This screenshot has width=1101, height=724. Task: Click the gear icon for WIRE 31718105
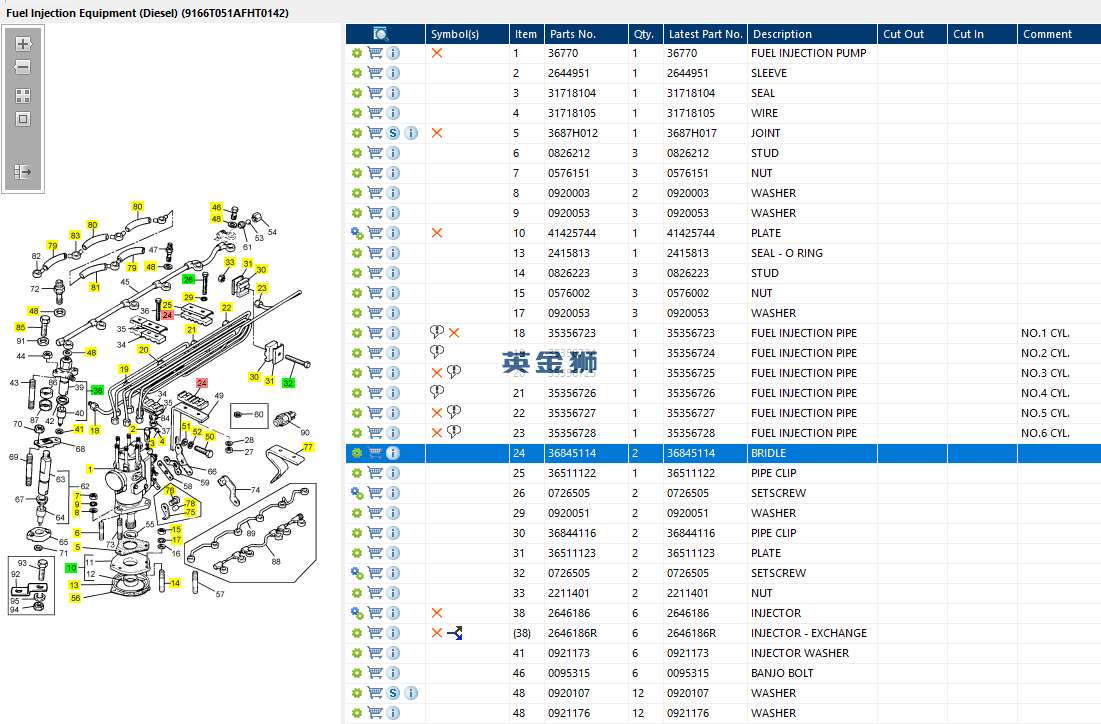pos(357,113)
